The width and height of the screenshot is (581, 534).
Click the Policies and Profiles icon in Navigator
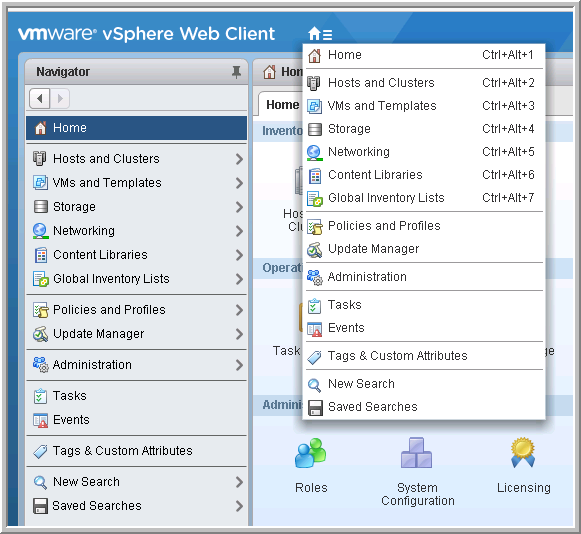[x=41, y=310]
